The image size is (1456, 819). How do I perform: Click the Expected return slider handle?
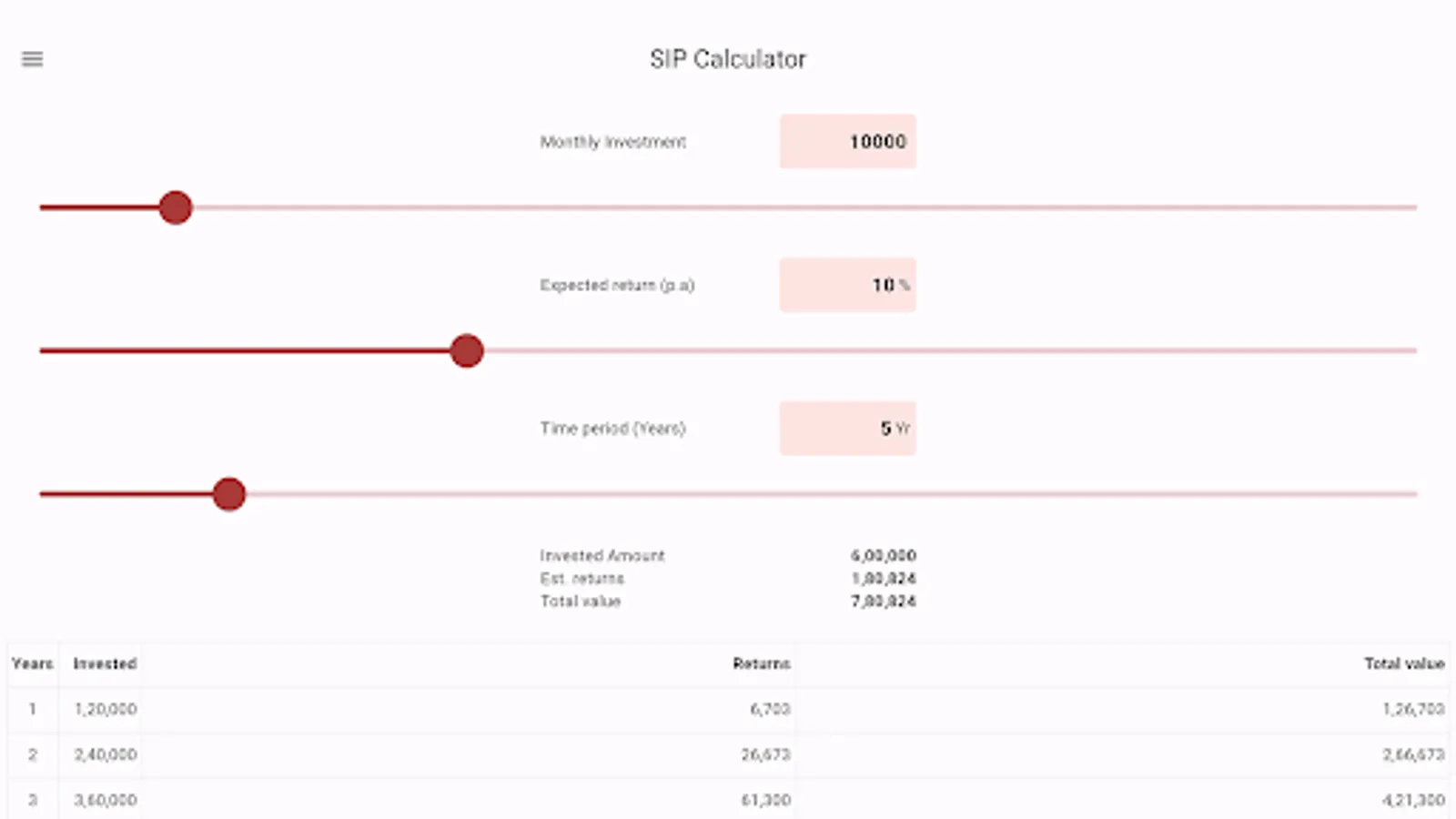[467, 351]
